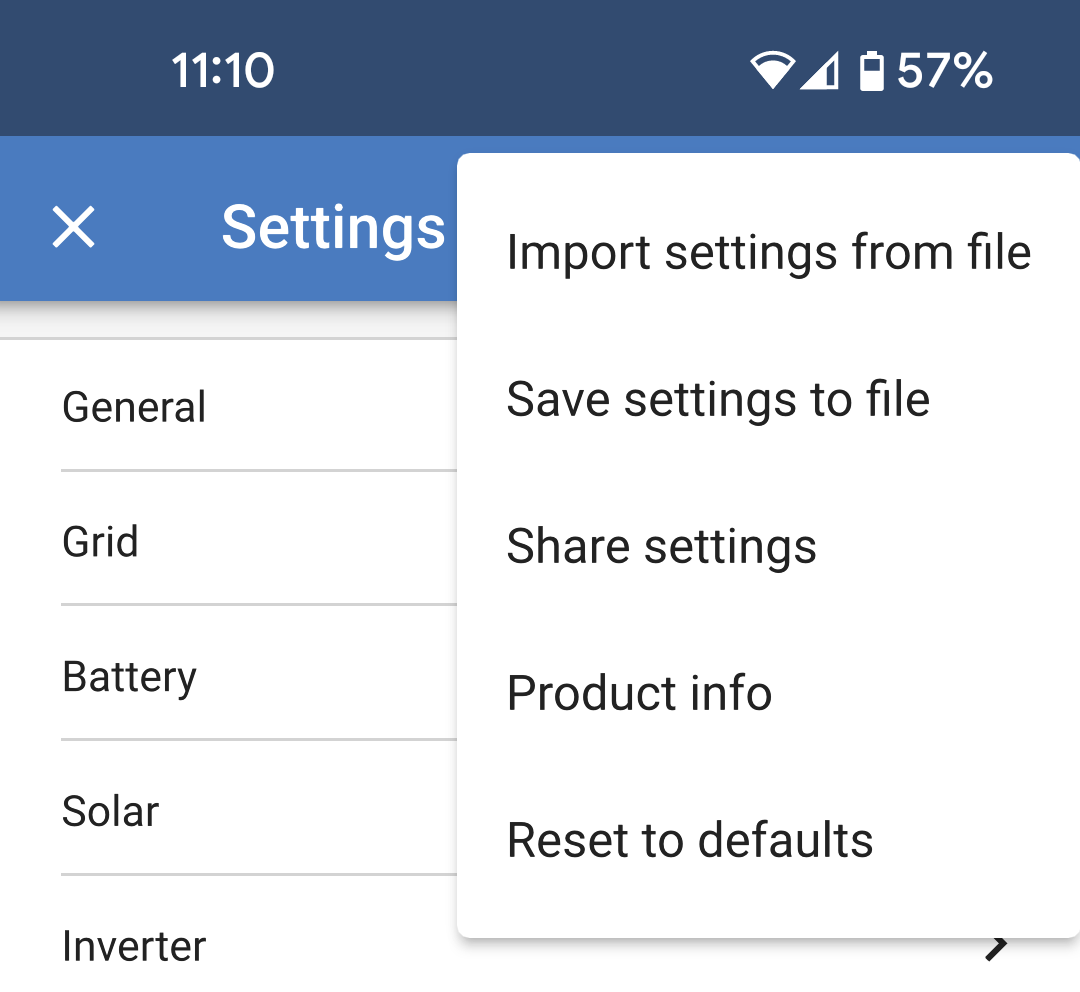The height and width of the screenshot is (992, 1080).
Task: Go to the Battery settings section
Action: pos(129,677)
